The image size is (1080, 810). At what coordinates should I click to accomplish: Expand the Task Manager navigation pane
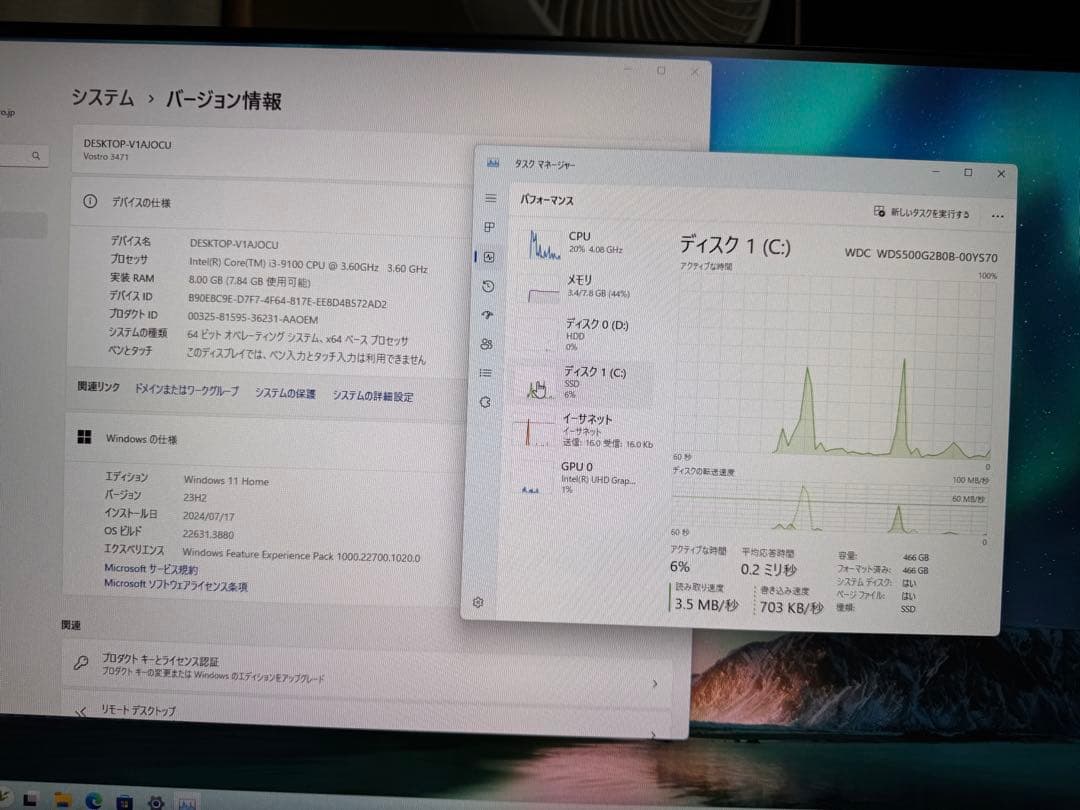(490, 197)
